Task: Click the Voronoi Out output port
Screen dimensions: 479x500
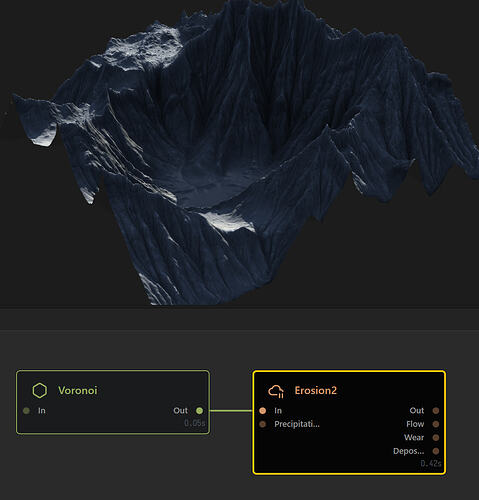Action: coord(199,411)
